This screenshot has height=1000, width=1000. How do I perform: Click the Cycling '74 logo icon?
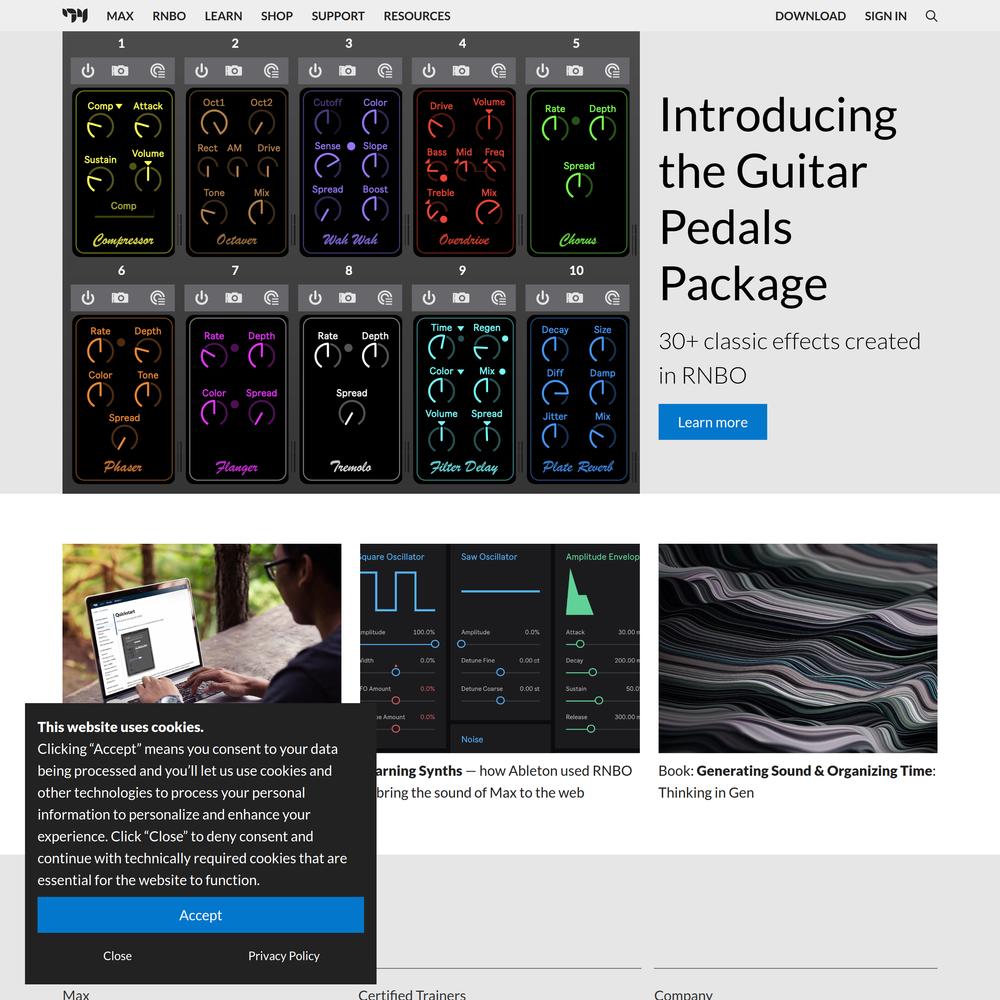click(75, 15)
